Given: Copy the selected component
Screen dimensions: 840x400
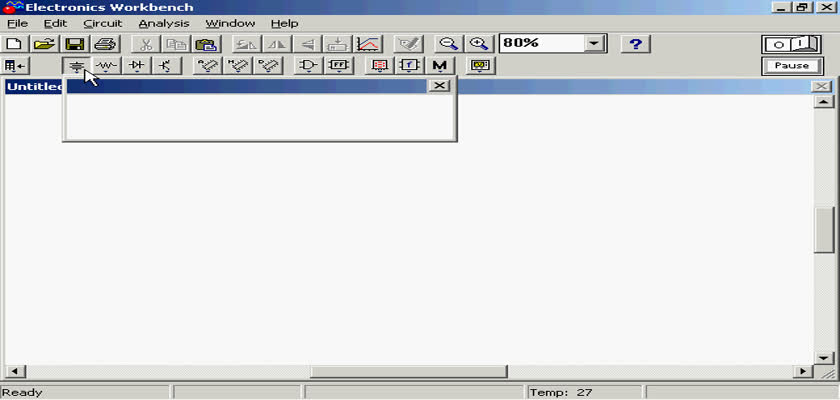Looking at the screenshot, I should click(x=176, y=43).
